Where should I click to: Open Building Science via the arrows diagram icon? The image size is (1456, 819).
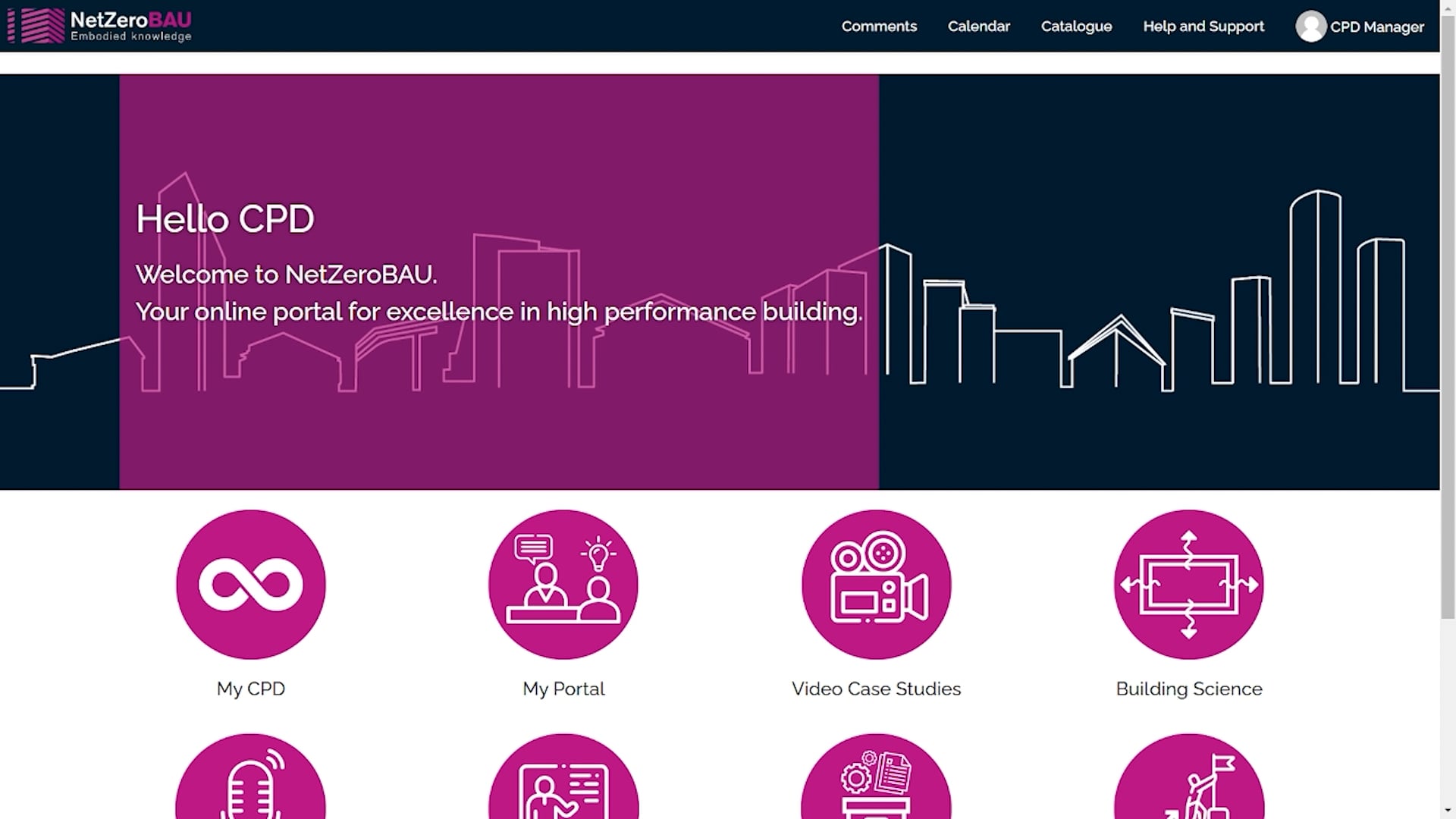(x=1188, y=585)
